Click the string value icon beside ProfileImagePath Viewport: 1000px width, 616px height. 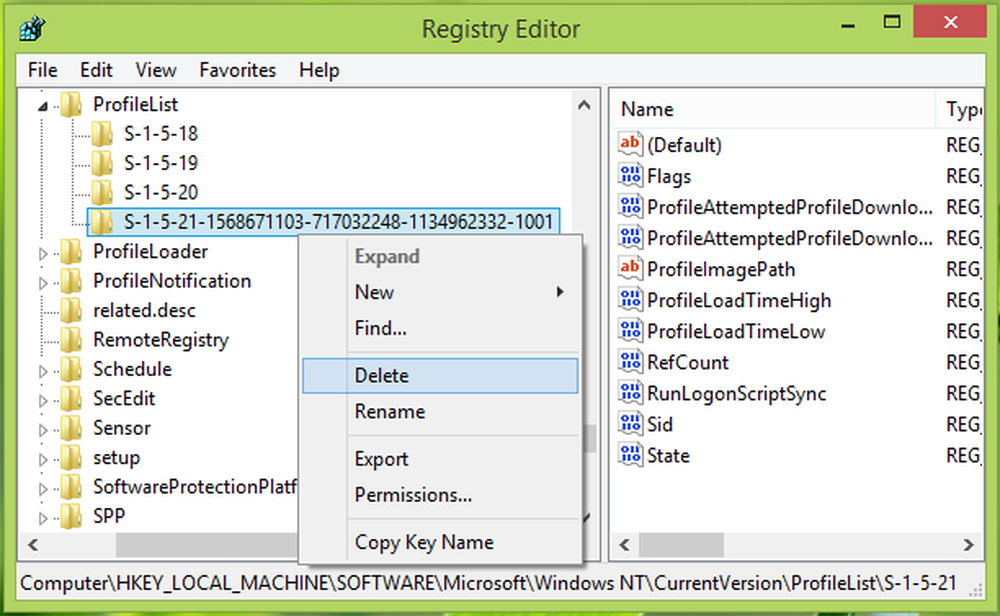click(630, 268)
